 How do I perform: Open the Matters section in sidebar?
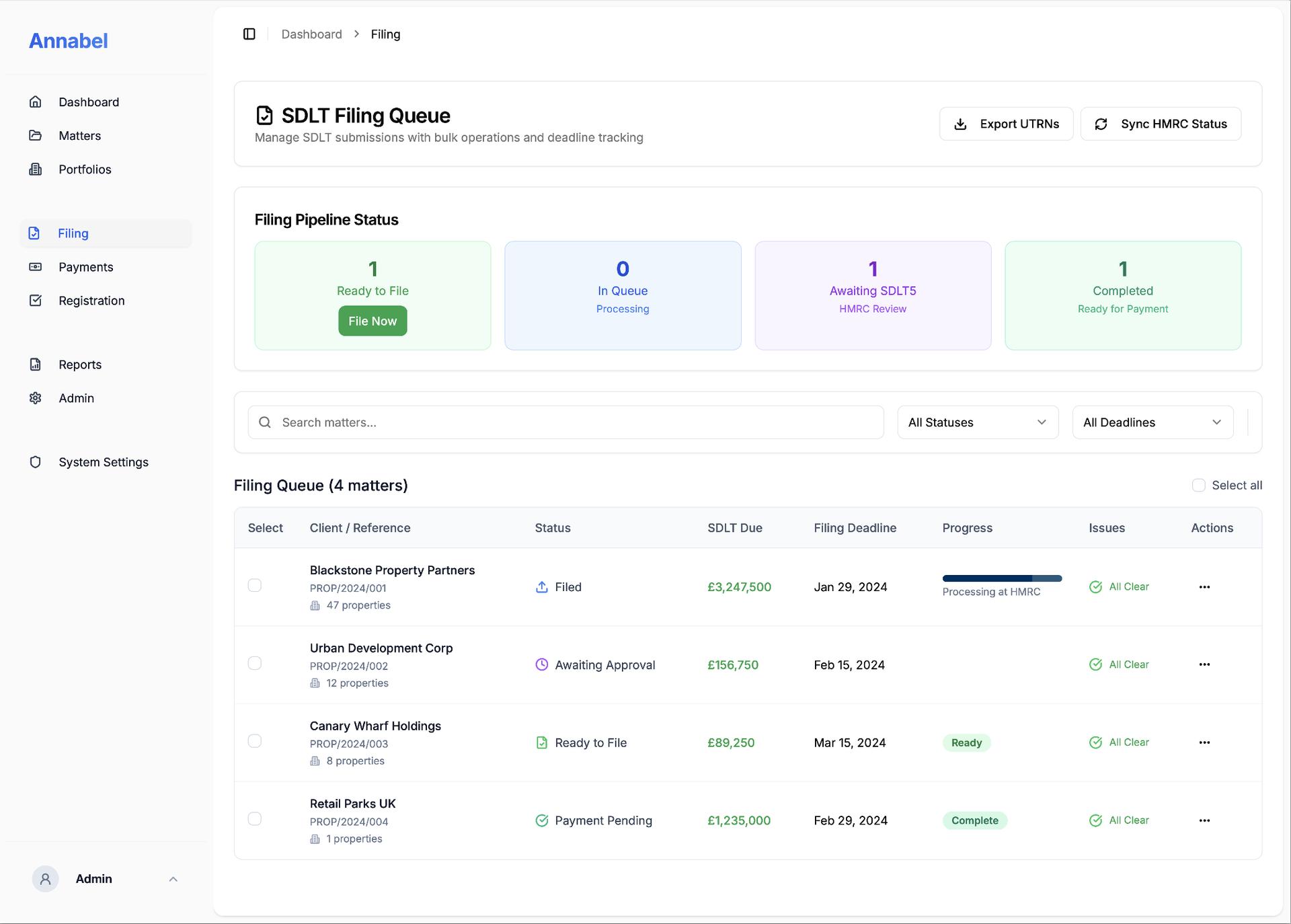[x=79, y=135]
